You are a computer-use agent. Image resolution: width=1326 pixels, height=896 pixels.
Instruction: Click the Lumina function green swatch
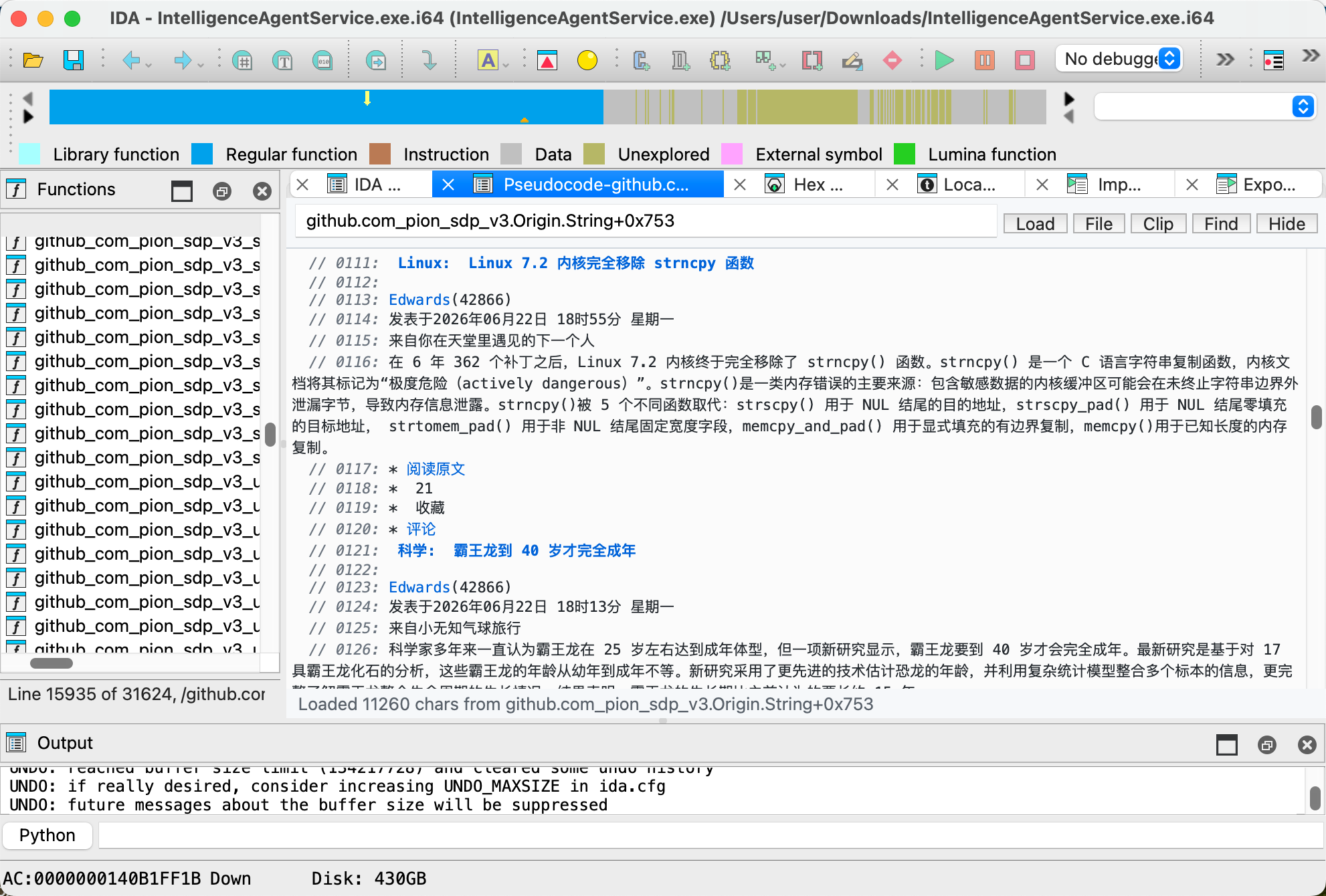click(x=905, y=154)
